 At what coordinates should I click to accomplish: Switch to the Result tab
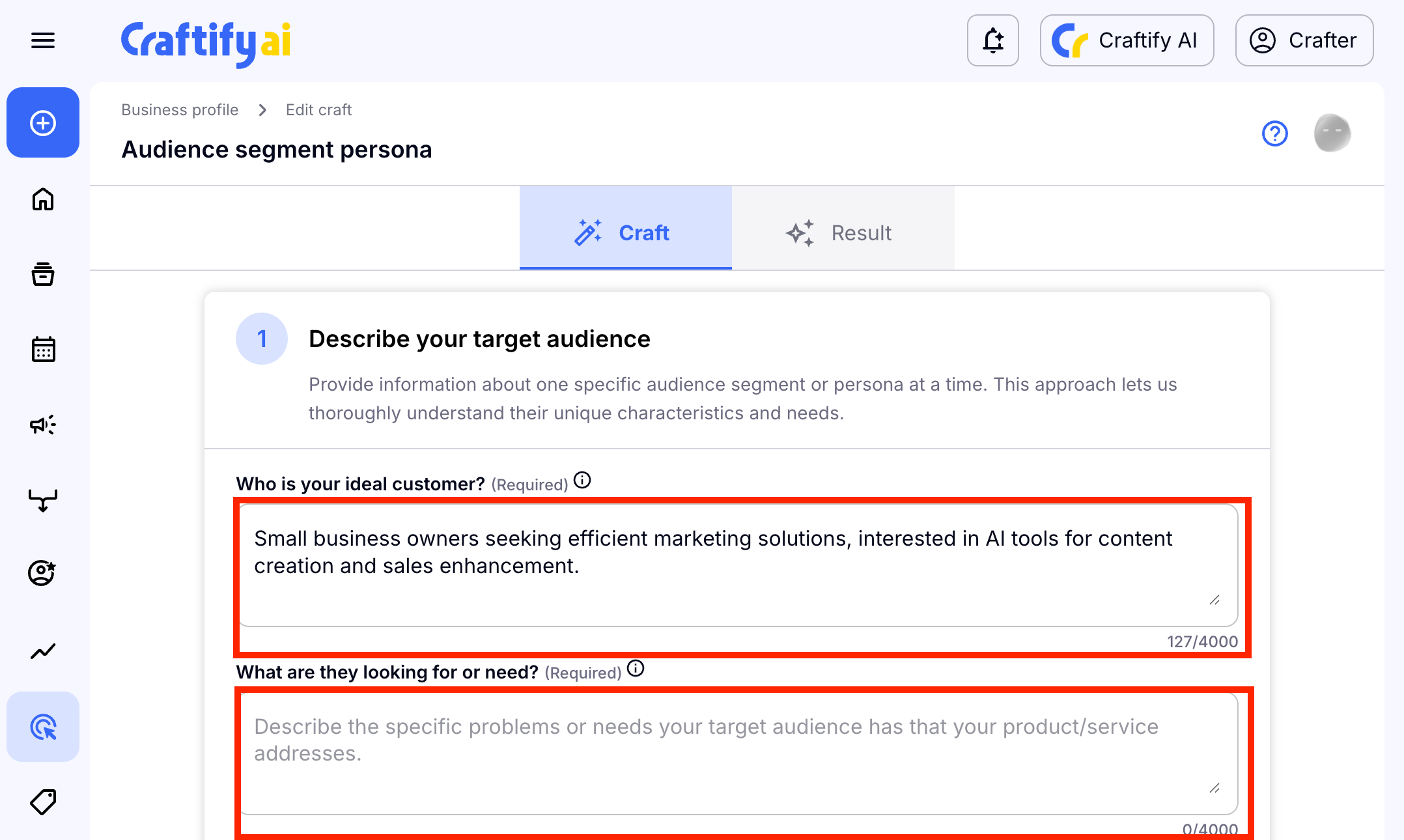[843, 232]
